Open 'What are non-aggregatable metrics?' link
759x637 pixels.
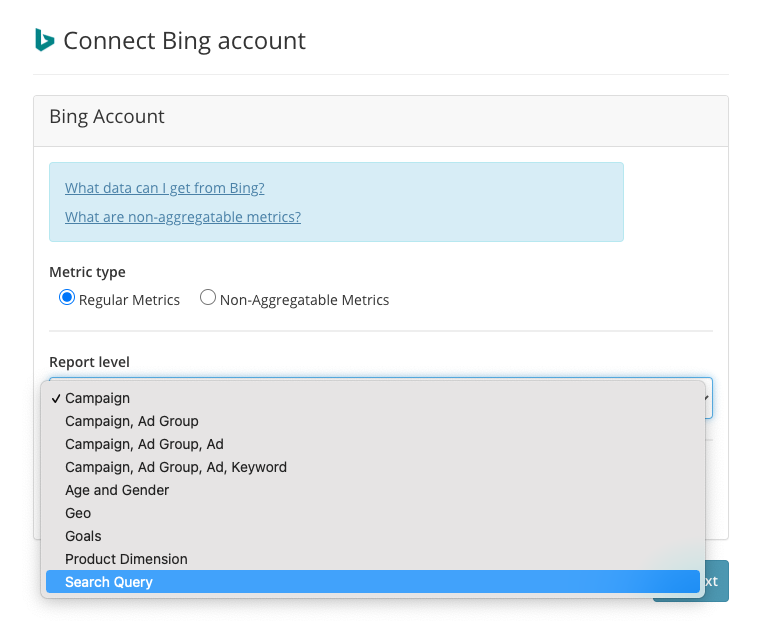point(182,217)
